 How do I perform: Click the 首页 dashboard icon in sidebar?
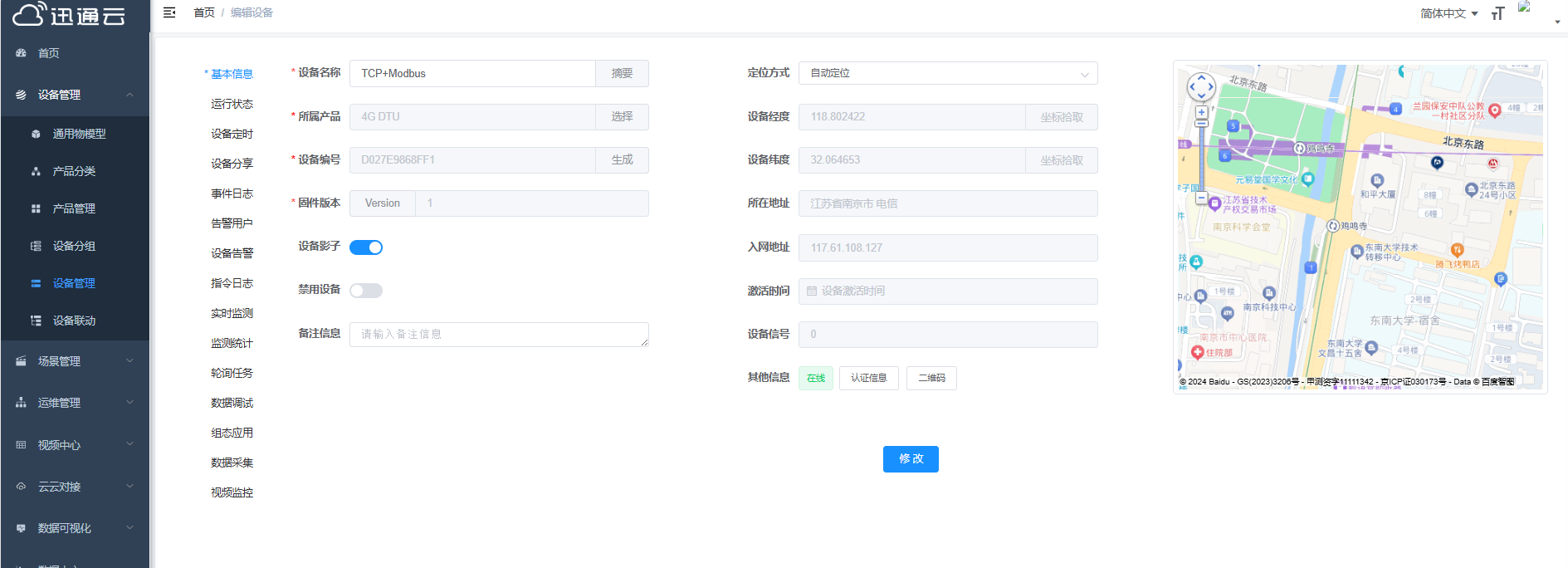pos(21,53)
